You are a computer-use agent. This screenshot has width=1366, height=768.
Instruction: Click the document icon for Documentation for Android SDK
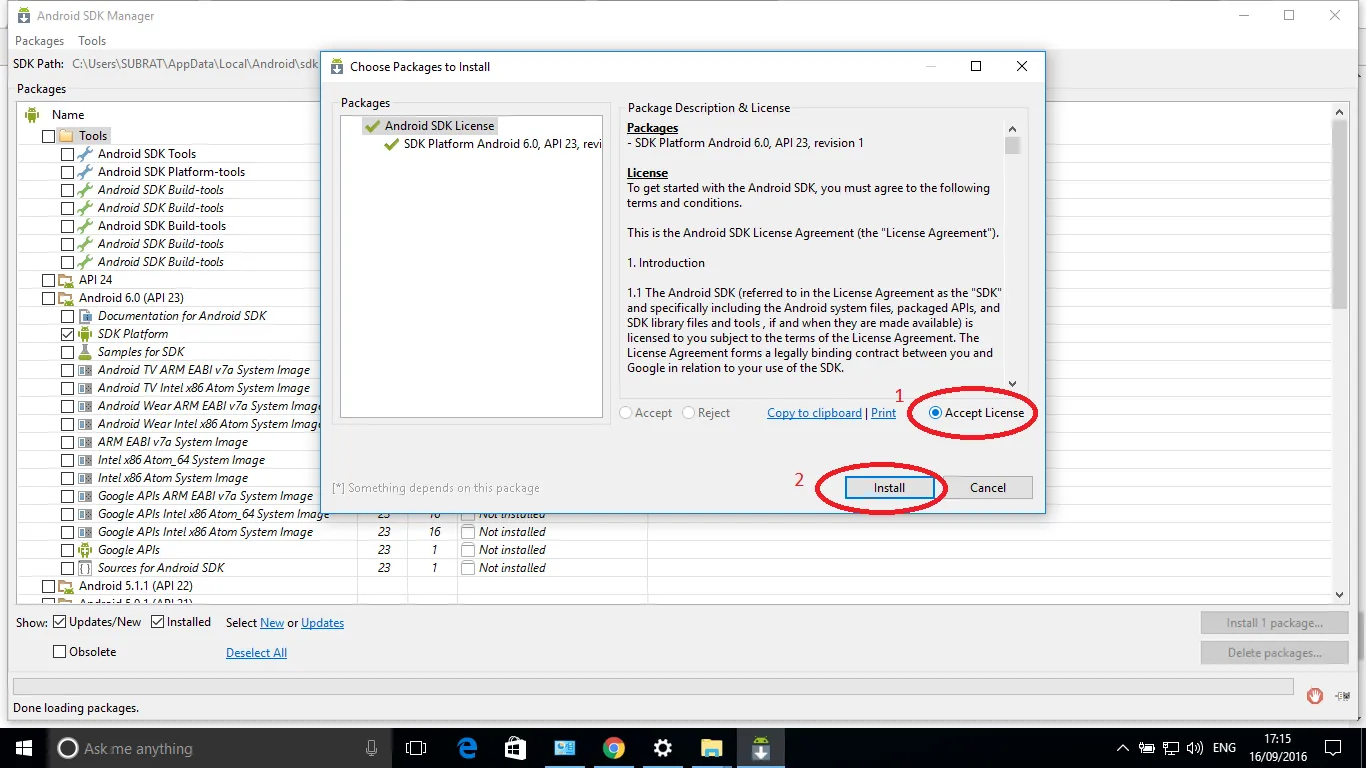point(85,316)
